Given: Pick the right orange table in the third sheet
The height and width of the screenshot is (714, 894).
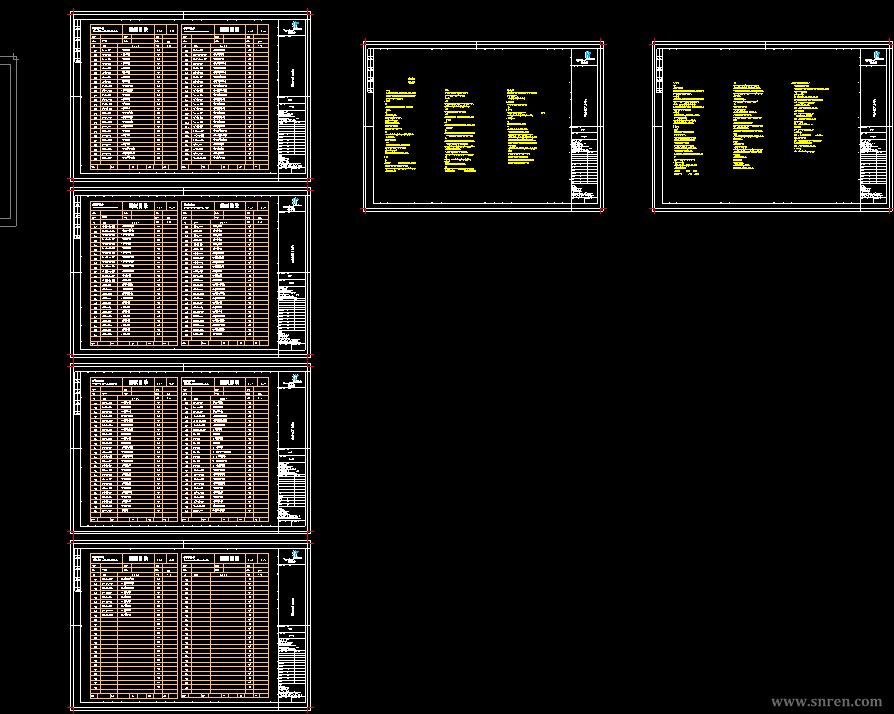Looking at the screenshot, I should tap(225, 449).
